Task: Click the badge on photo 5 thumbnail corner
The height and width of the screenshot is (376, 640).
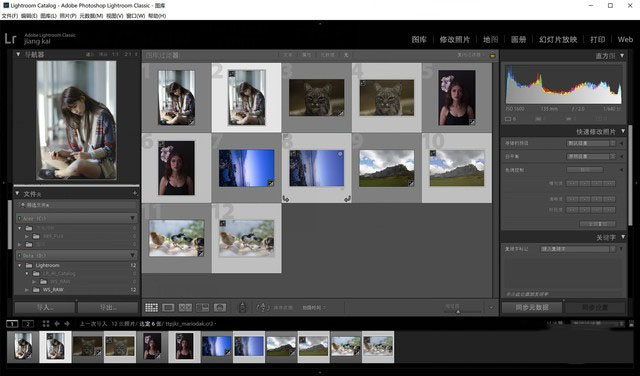Action: coord(472,122)
